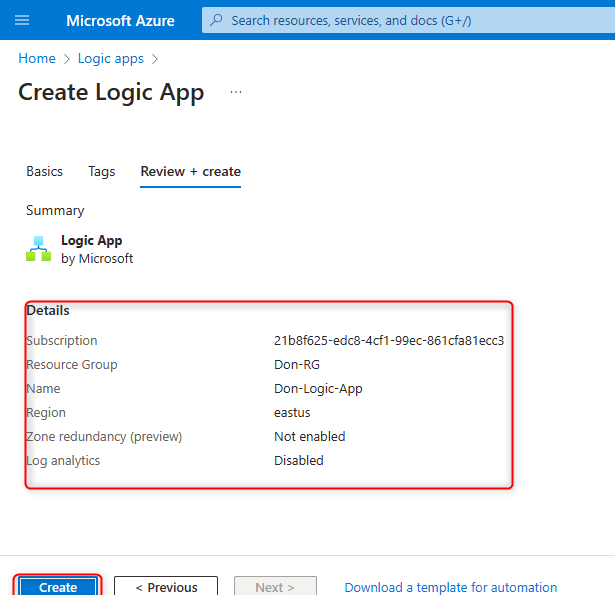Switch to the Tags tab
The image size is (615, 595).
[102, 172]
